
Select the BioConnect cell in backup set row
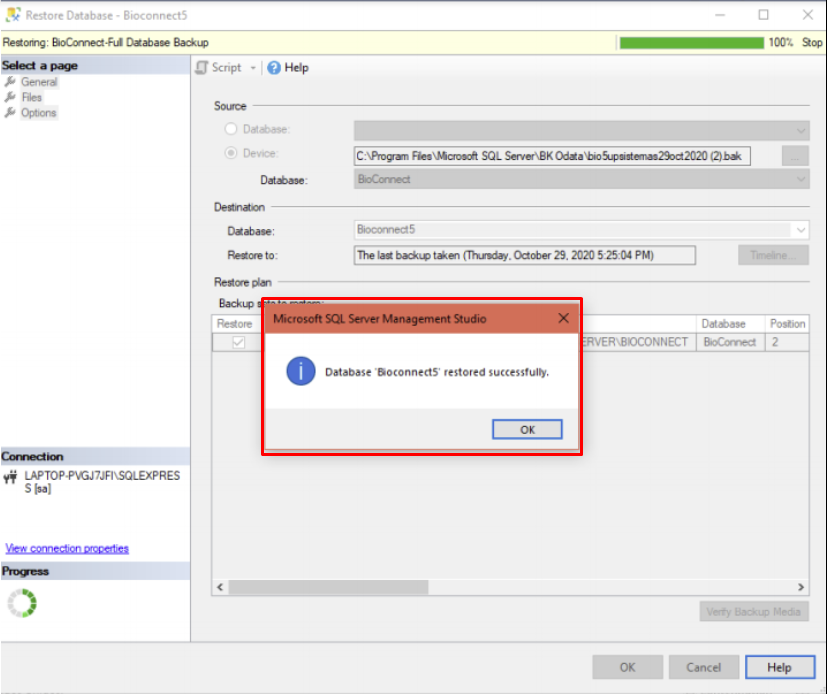pos(730,342)
